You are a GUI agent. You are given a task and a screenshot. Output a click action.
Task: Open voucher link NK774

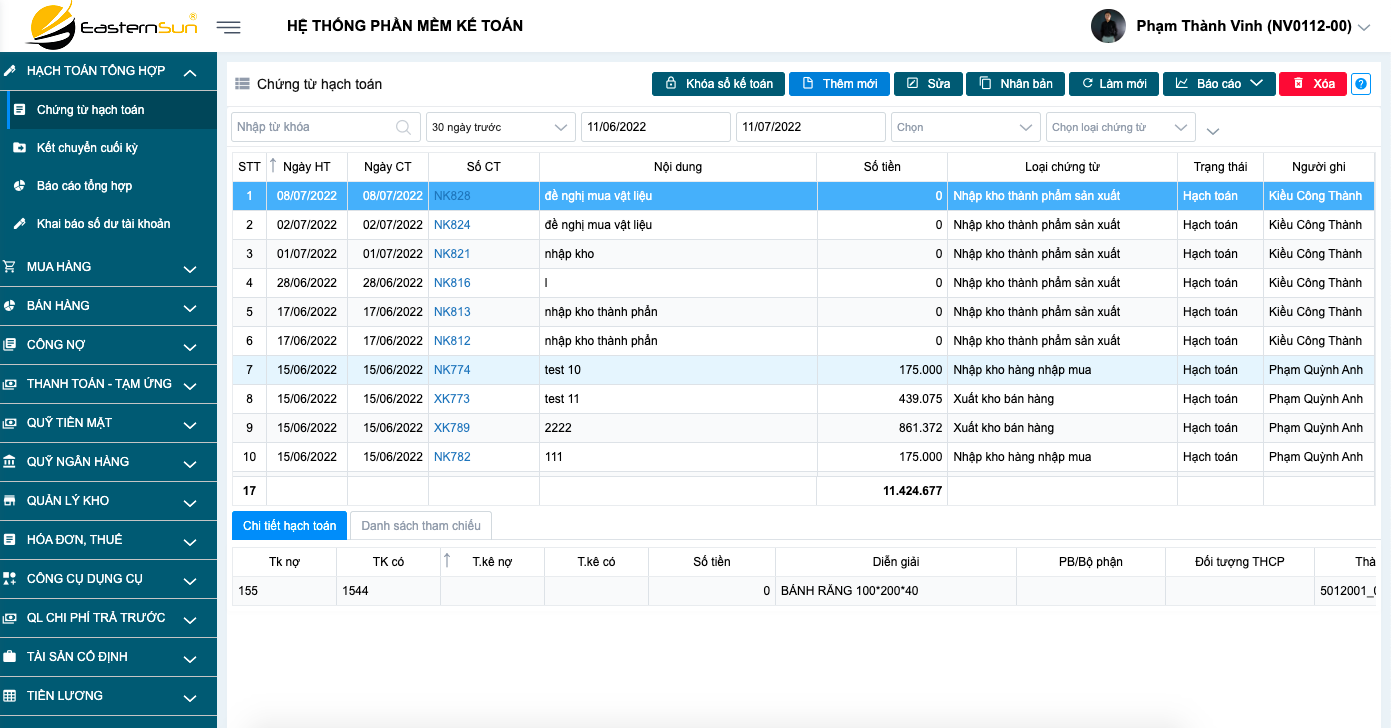[x=452, y=370]
